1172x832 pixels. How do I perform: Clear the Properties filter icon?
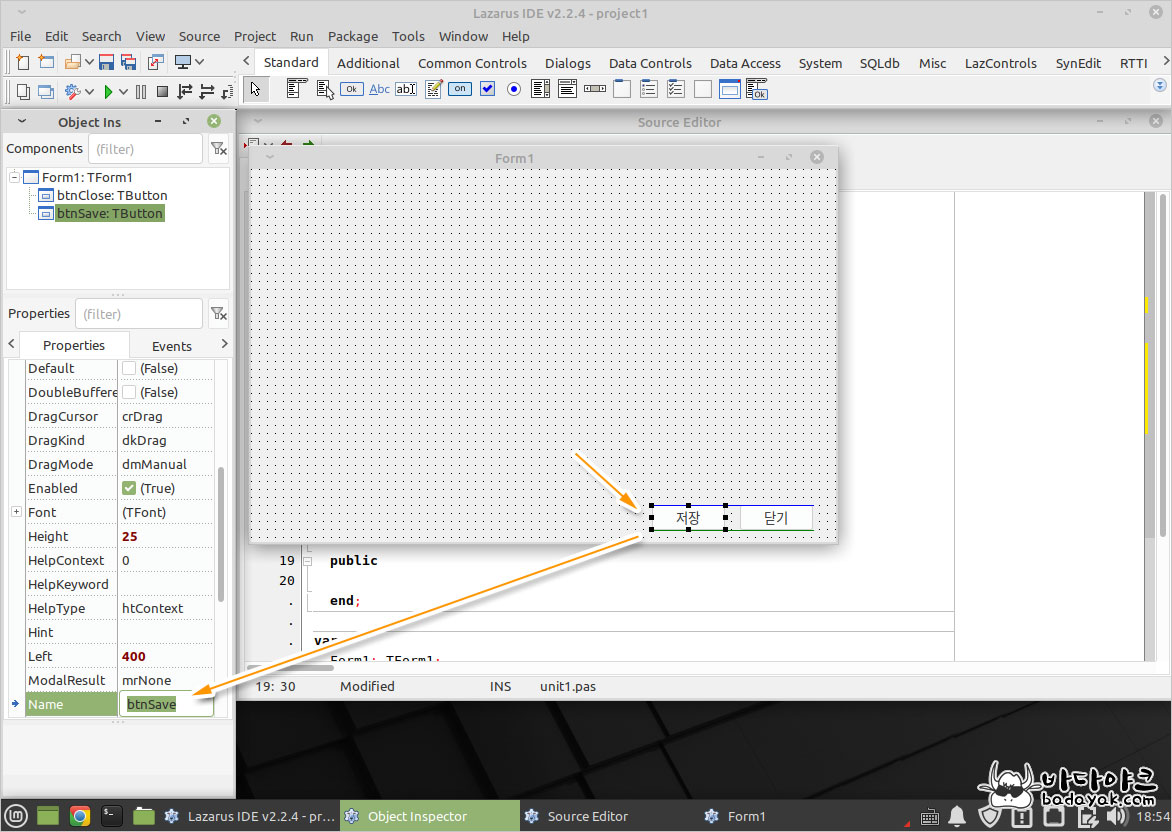click(x=218, y=313)
